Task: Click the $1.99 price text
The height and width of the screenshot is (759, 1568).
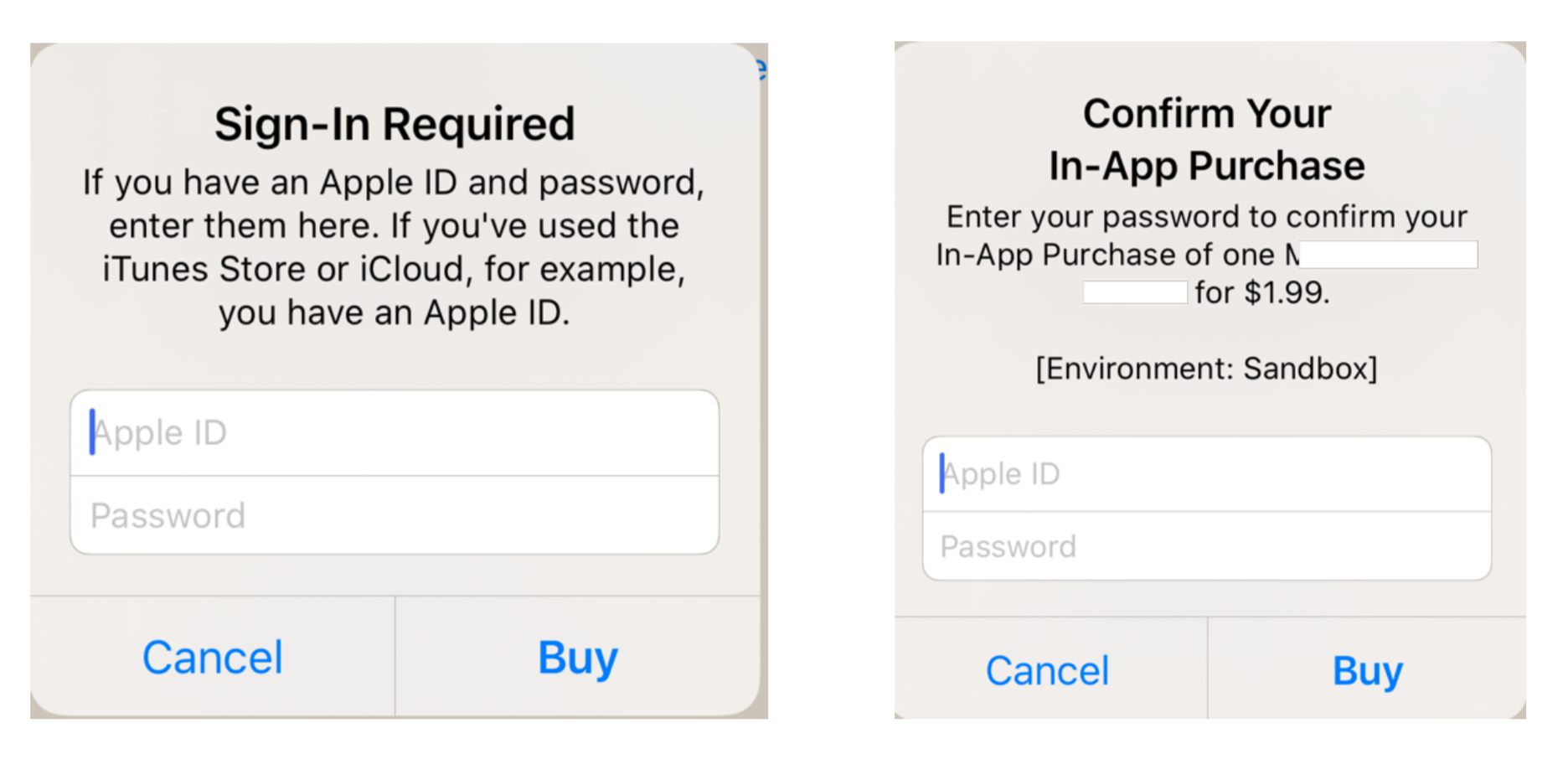Action: pyautogui.click(x=1271, y=293)
